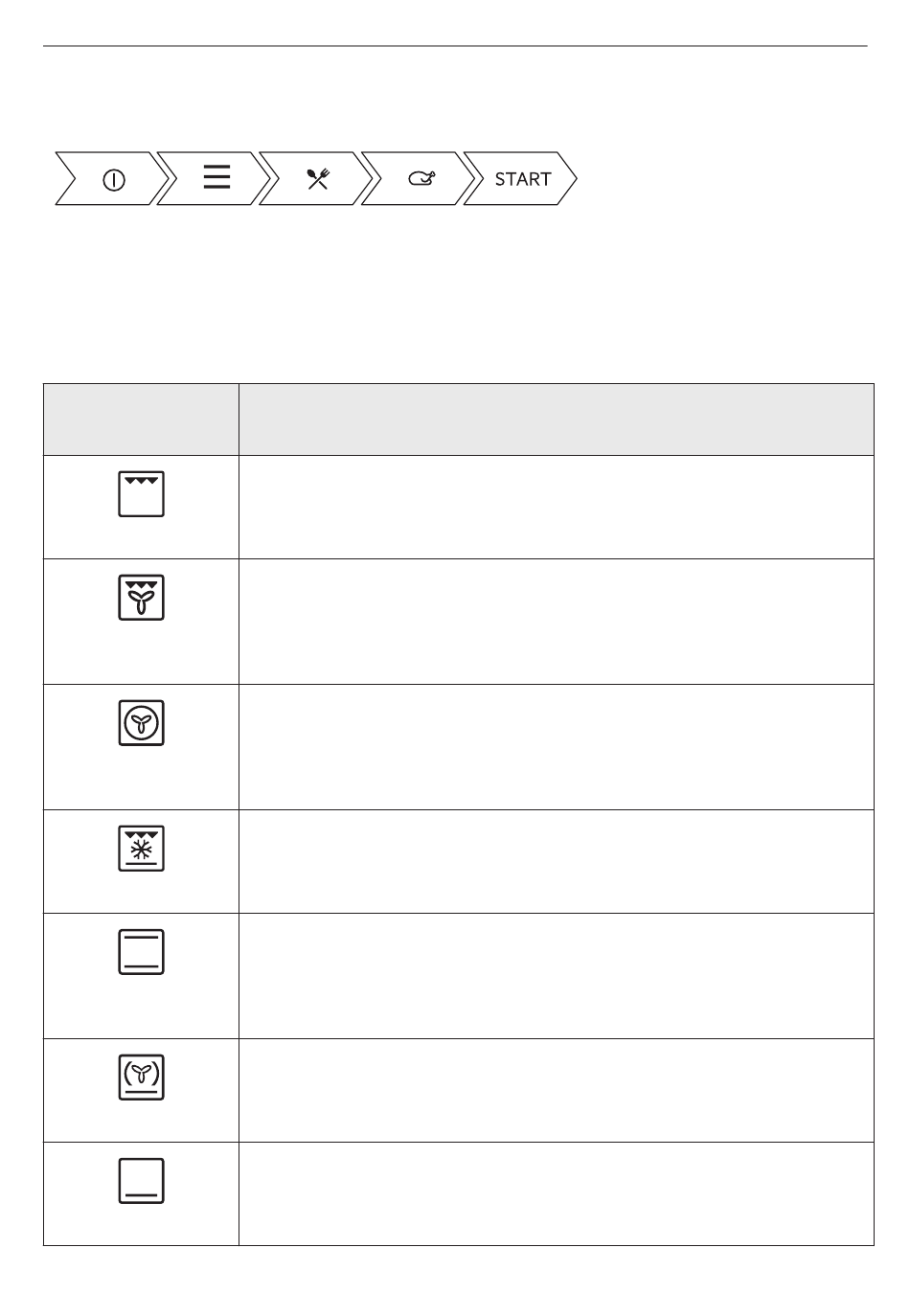Click the power on/off step icon

tap(114, 179)
